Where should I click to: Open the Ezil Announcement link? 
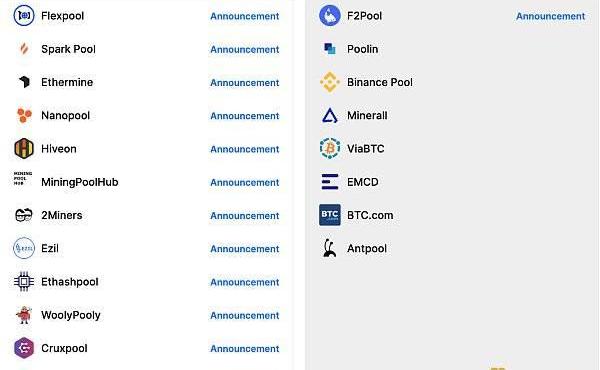[x=245, y=249]
